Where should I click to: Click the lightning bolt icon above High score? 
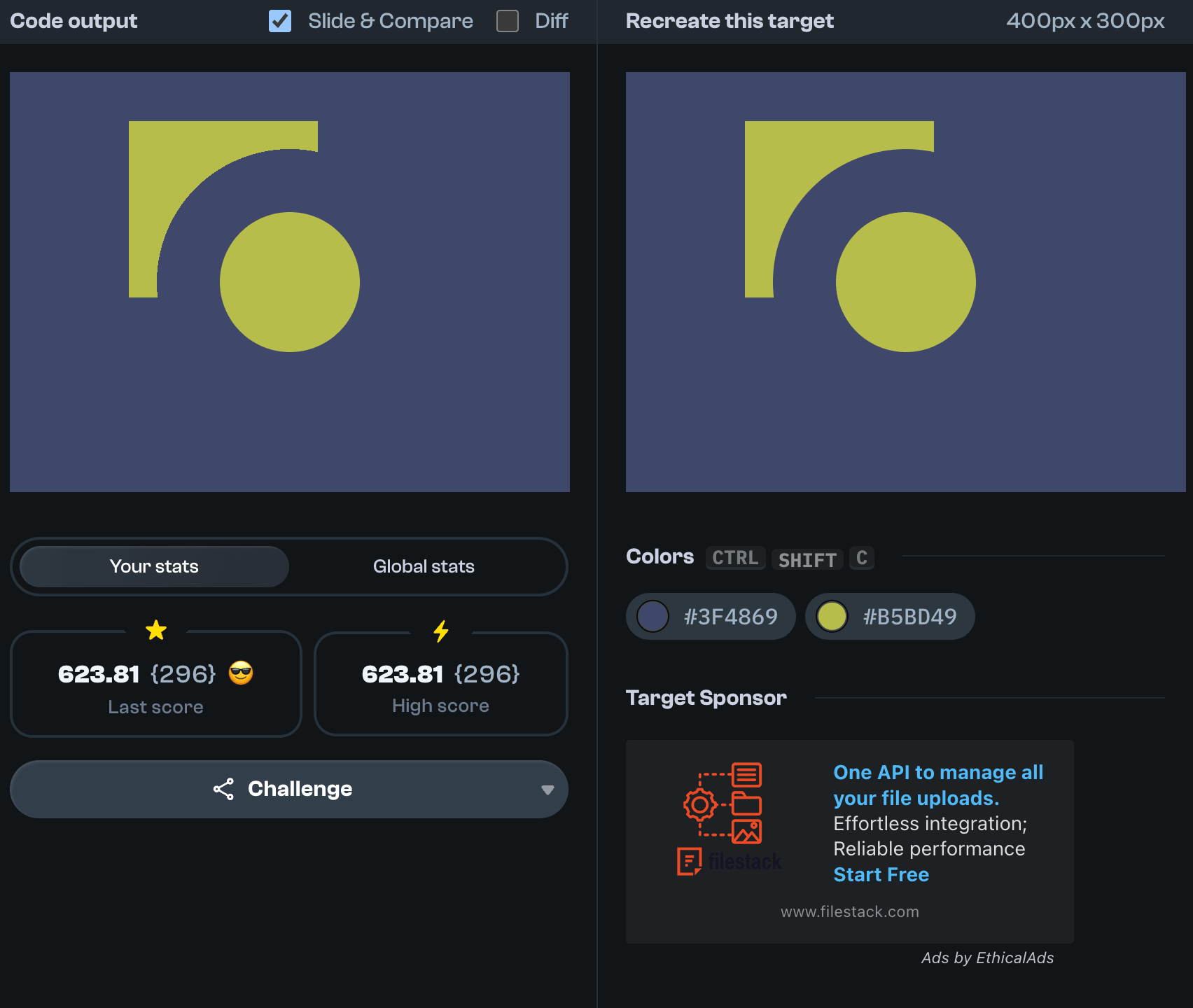click(441, 631)
